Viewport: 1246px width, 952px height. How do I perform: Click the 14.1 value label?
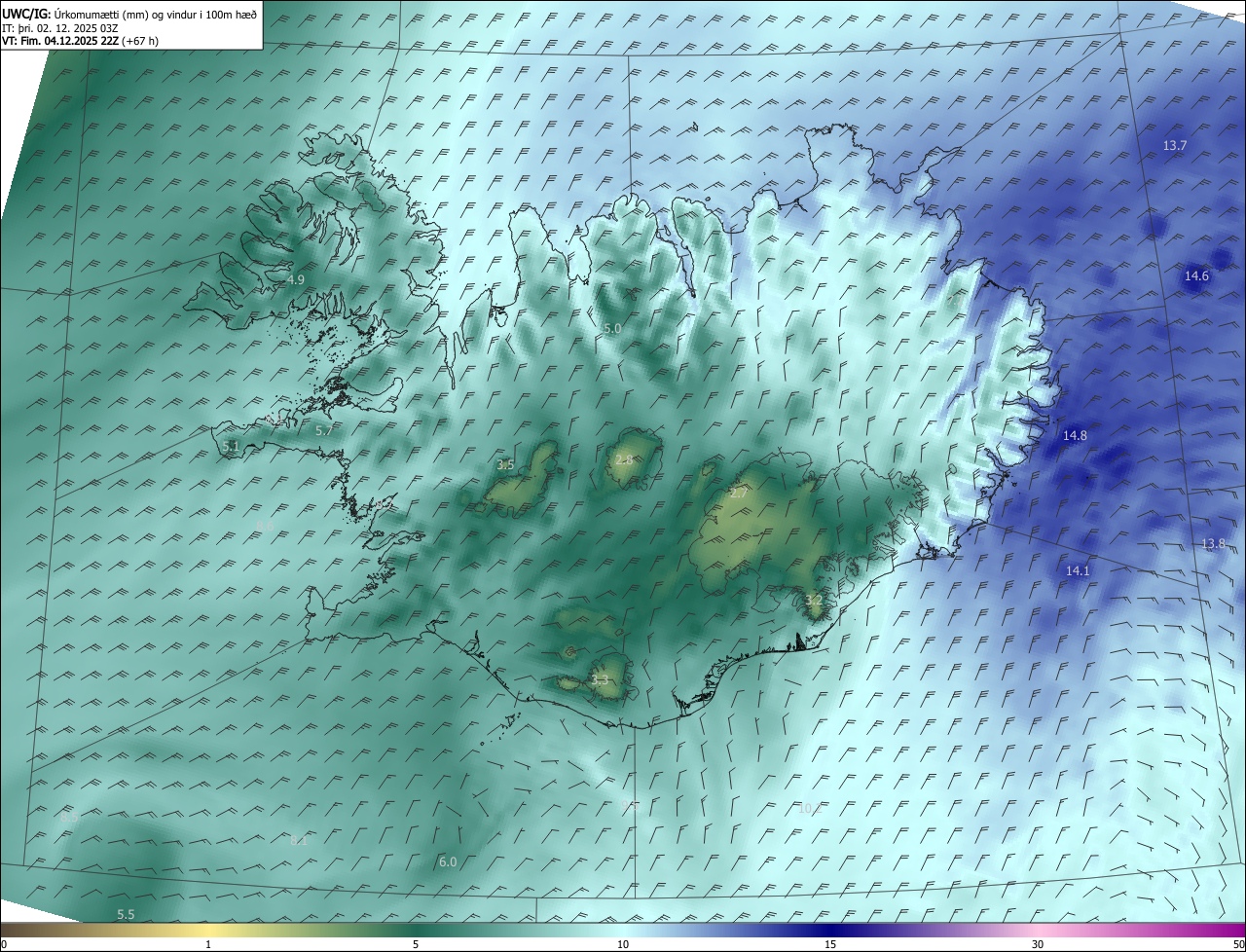tap(1078, 570)
